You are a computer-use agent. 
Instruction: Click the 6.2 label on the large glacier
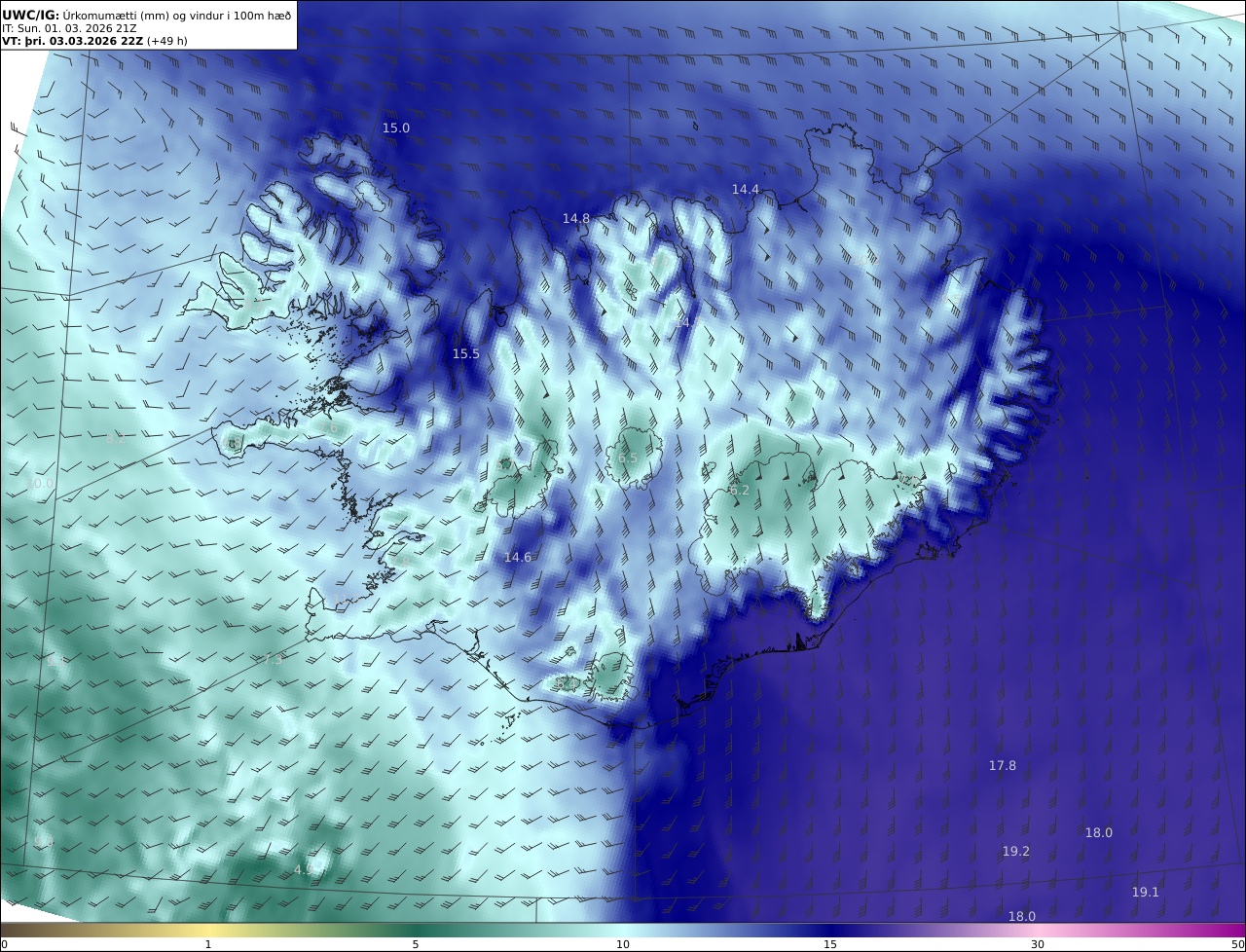click(x=739, y=490)
